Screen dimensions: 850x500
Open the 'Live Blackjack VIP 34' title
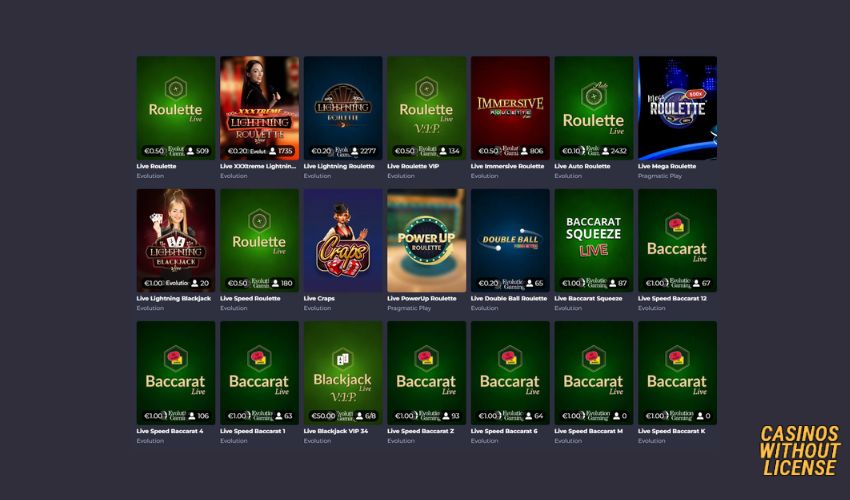click(x=336, y=431)
